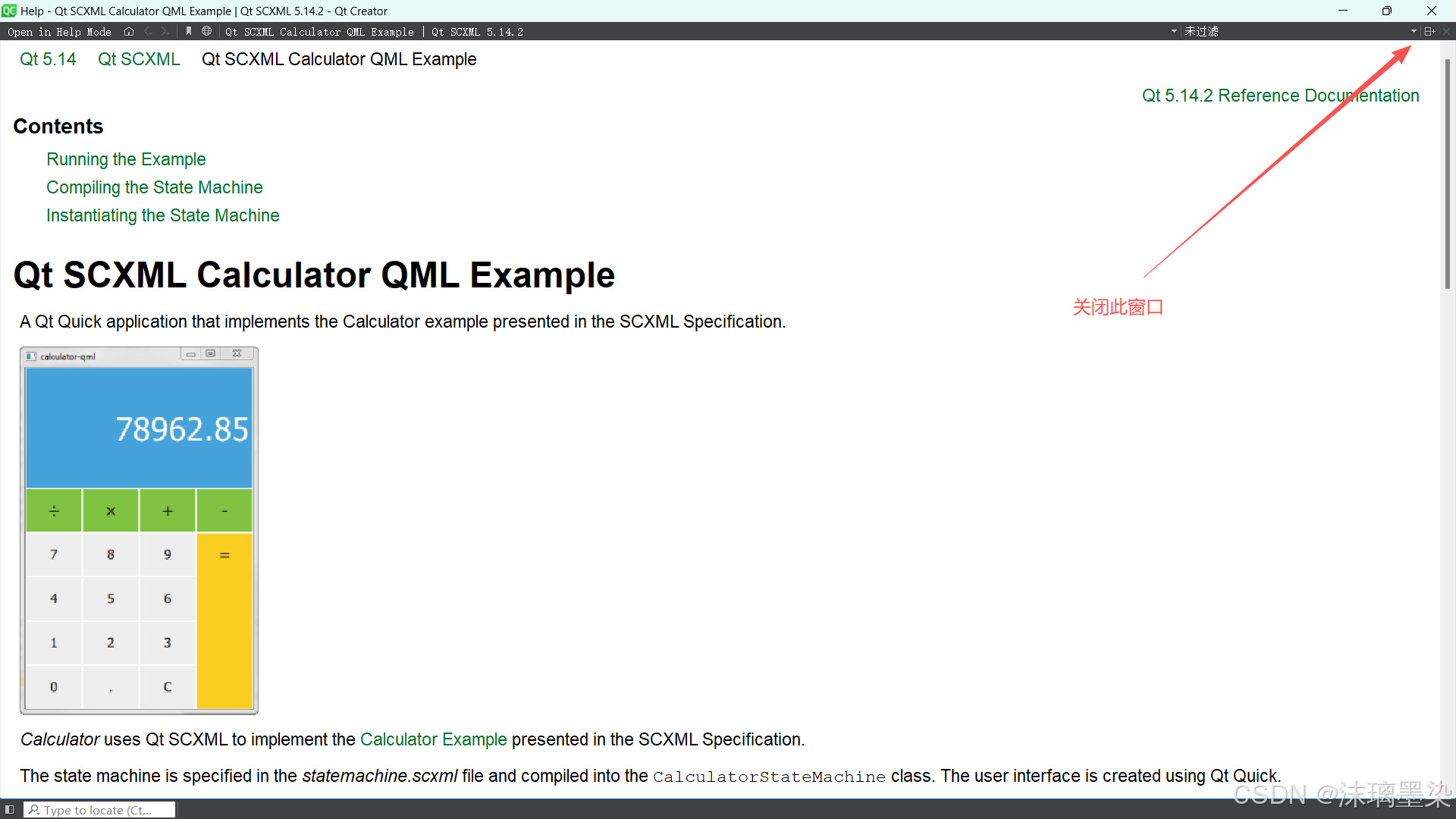Close the help pane with the X icon
This screenshot has width=1456, height=819.
1447,32
